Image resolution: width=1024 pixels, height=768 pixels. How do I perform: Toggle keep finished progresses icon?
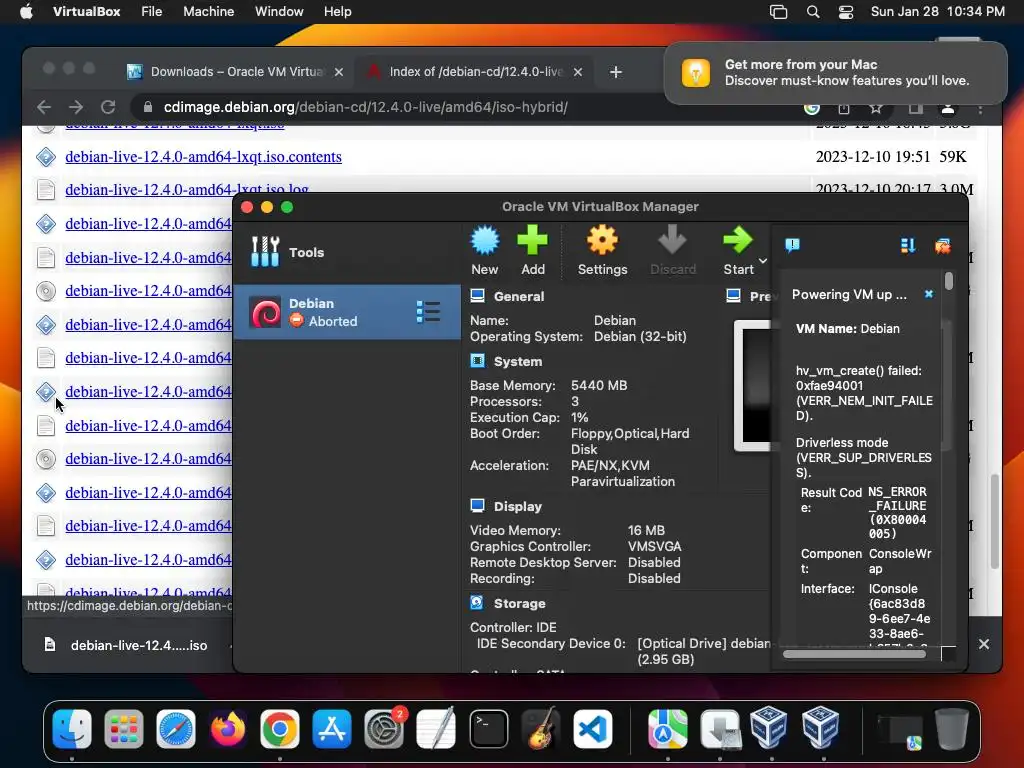pyautogui.click(x=908, y=245)
